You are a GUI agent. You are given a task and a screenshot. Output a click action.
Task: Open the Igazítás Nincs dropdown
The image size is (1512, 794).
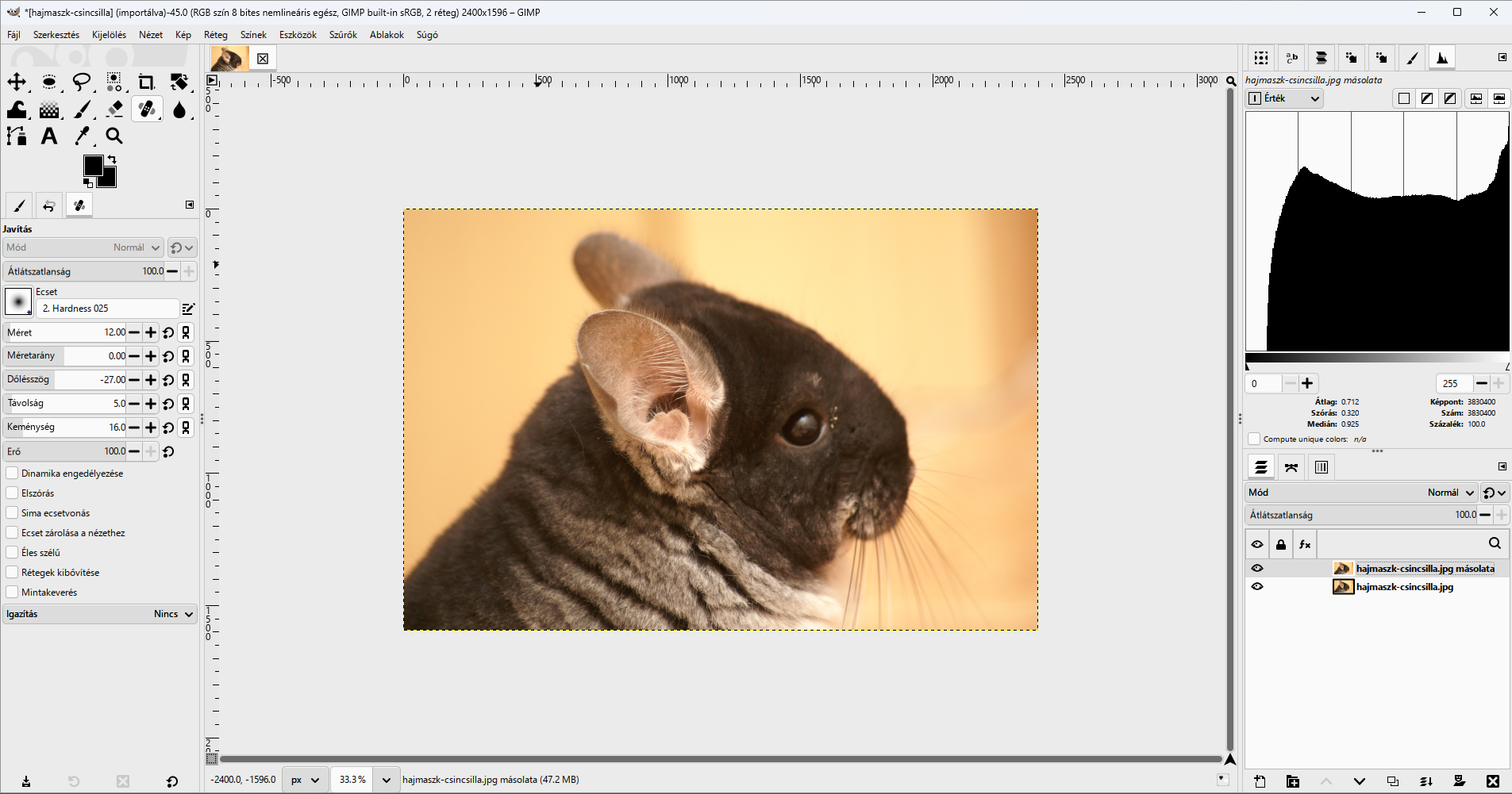click(x=100, y=614)
